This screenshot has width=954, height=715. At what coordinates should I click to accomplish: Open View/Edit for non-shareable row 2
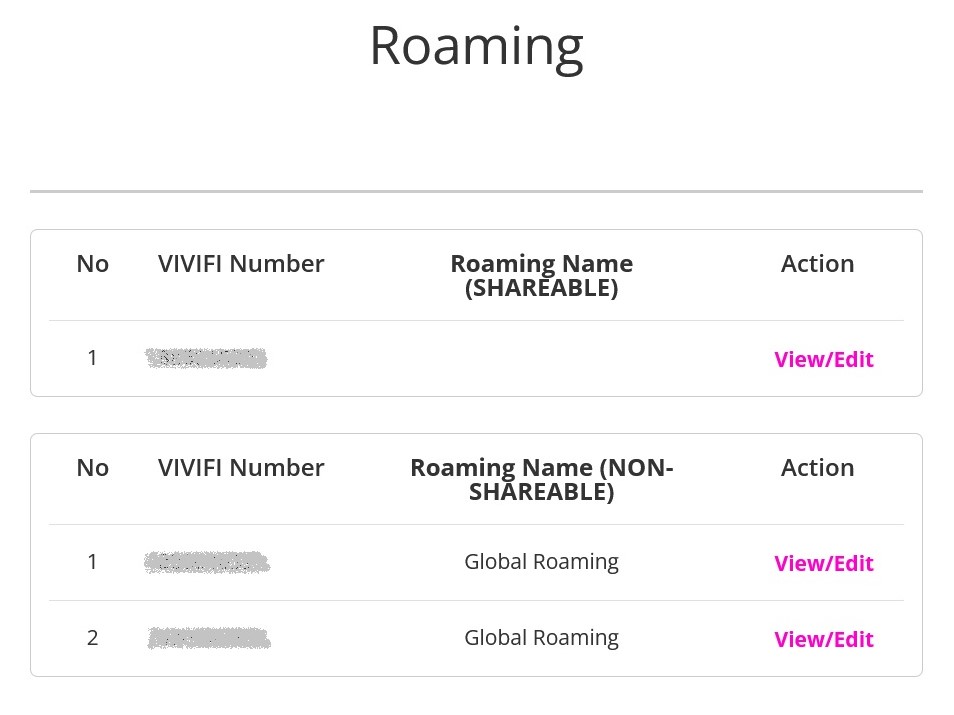pos(824,640)
